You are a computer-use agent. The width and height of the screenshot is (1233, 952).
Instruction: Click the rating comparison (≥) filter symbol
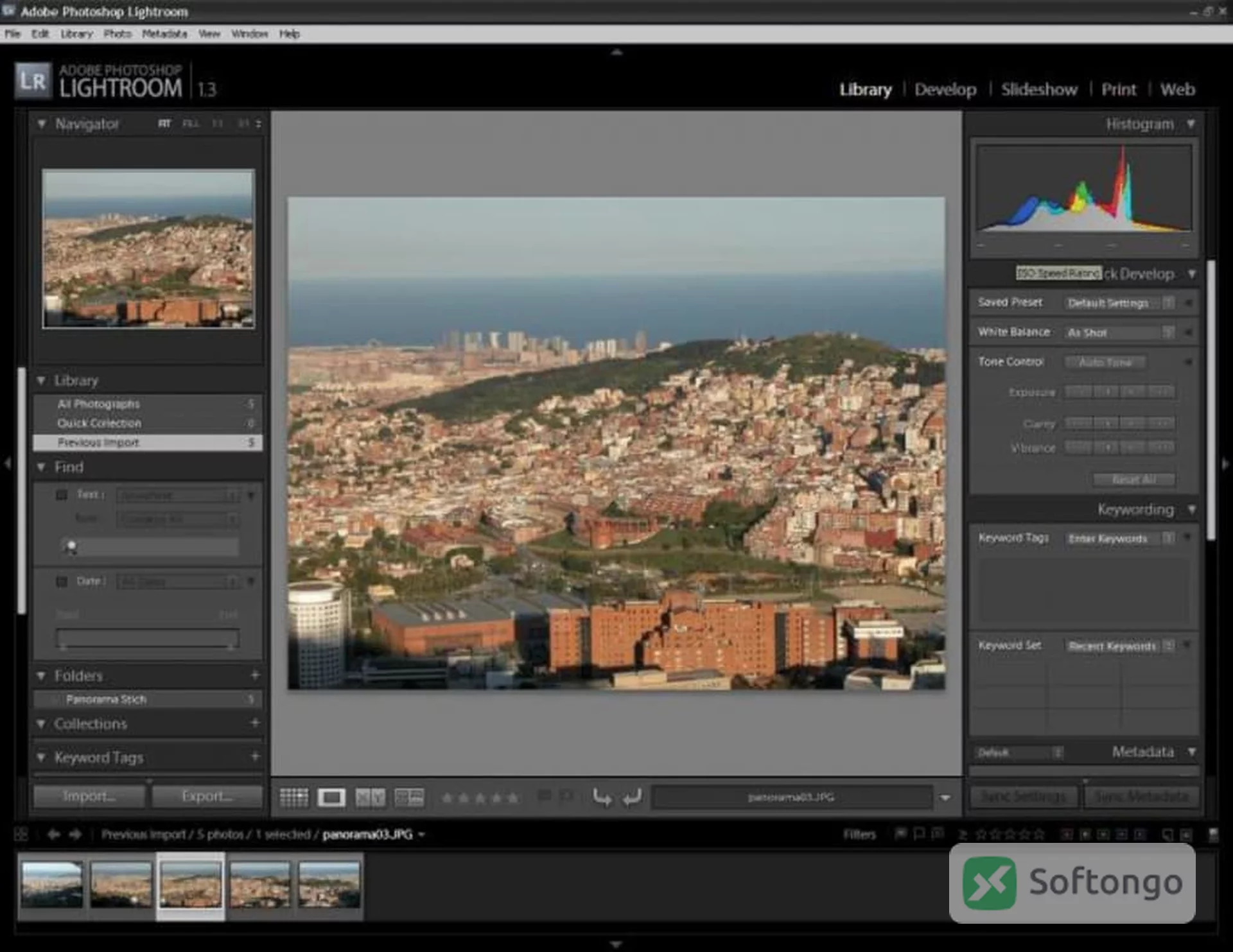(963, 835)
